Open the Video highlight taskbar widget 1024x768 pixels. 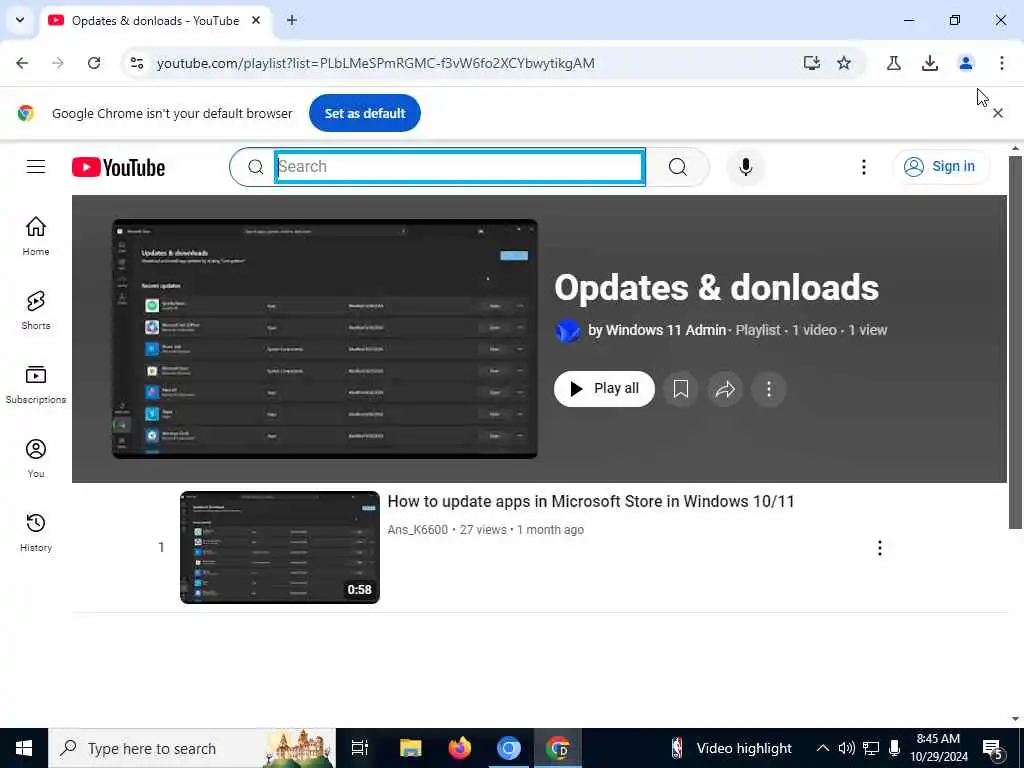(731, 748)
